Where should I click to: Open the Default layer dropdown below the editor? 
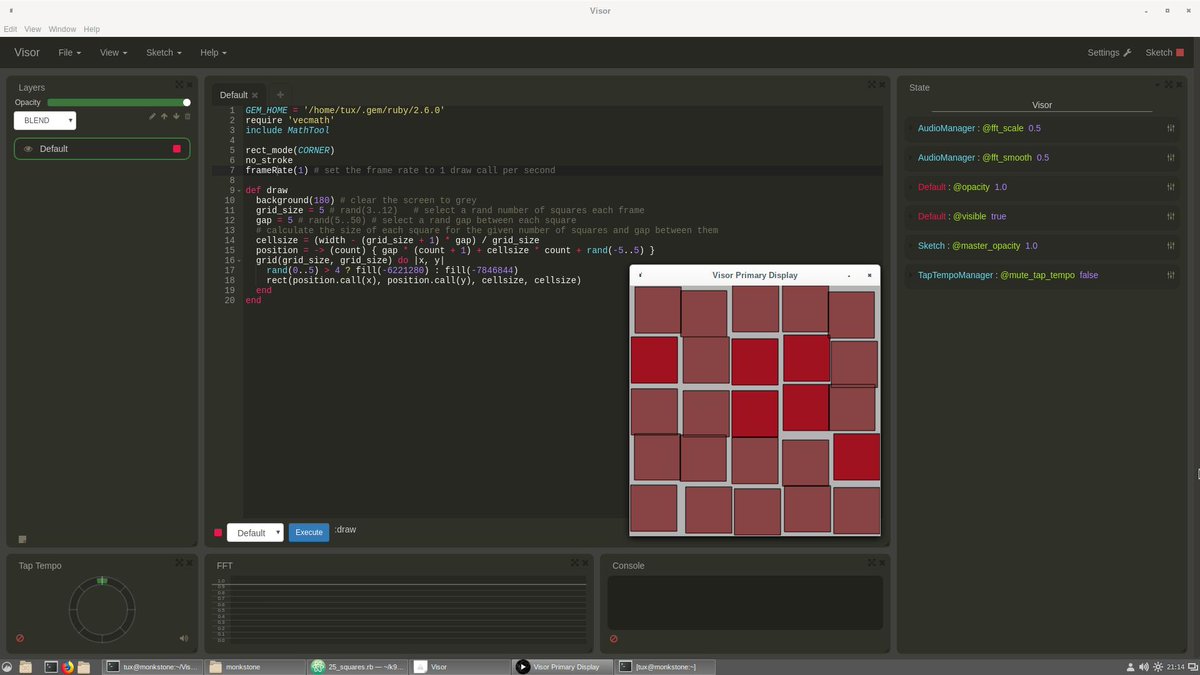(255, 533)
